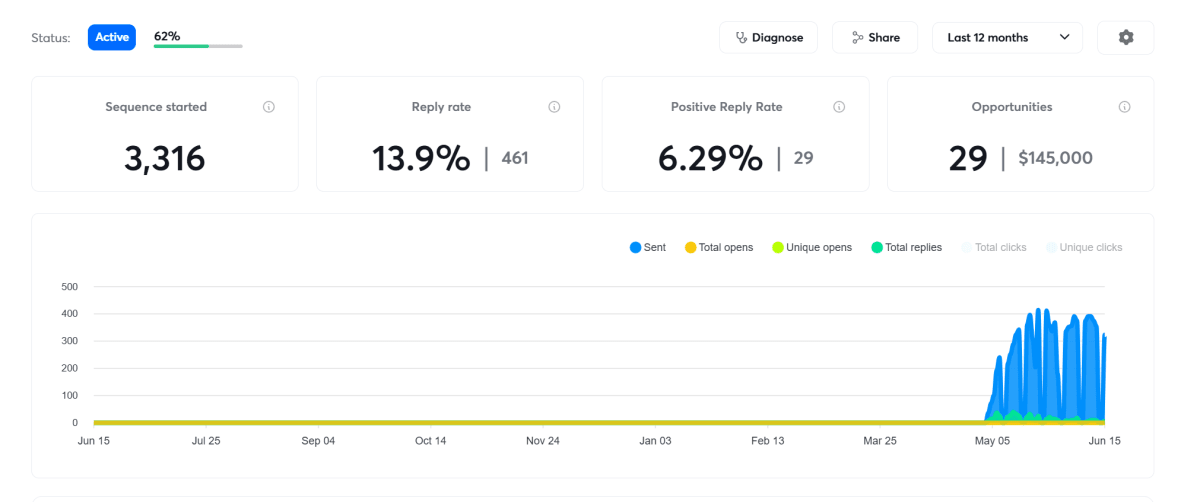Viewport: 1200px width, 502px height.
Task: Toggle the Unique opens legend item
Action: tap(812, 247)
